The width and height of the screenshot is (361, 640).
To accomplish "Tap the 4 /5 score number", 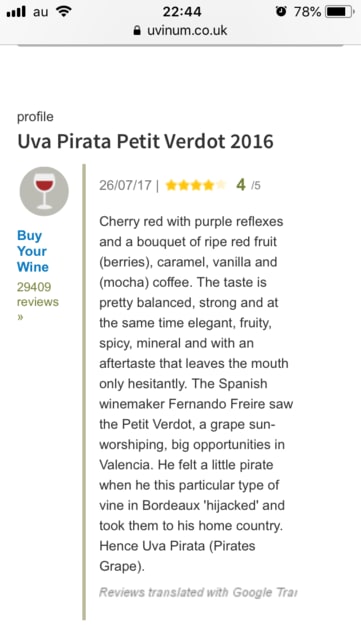I will 248,185.
